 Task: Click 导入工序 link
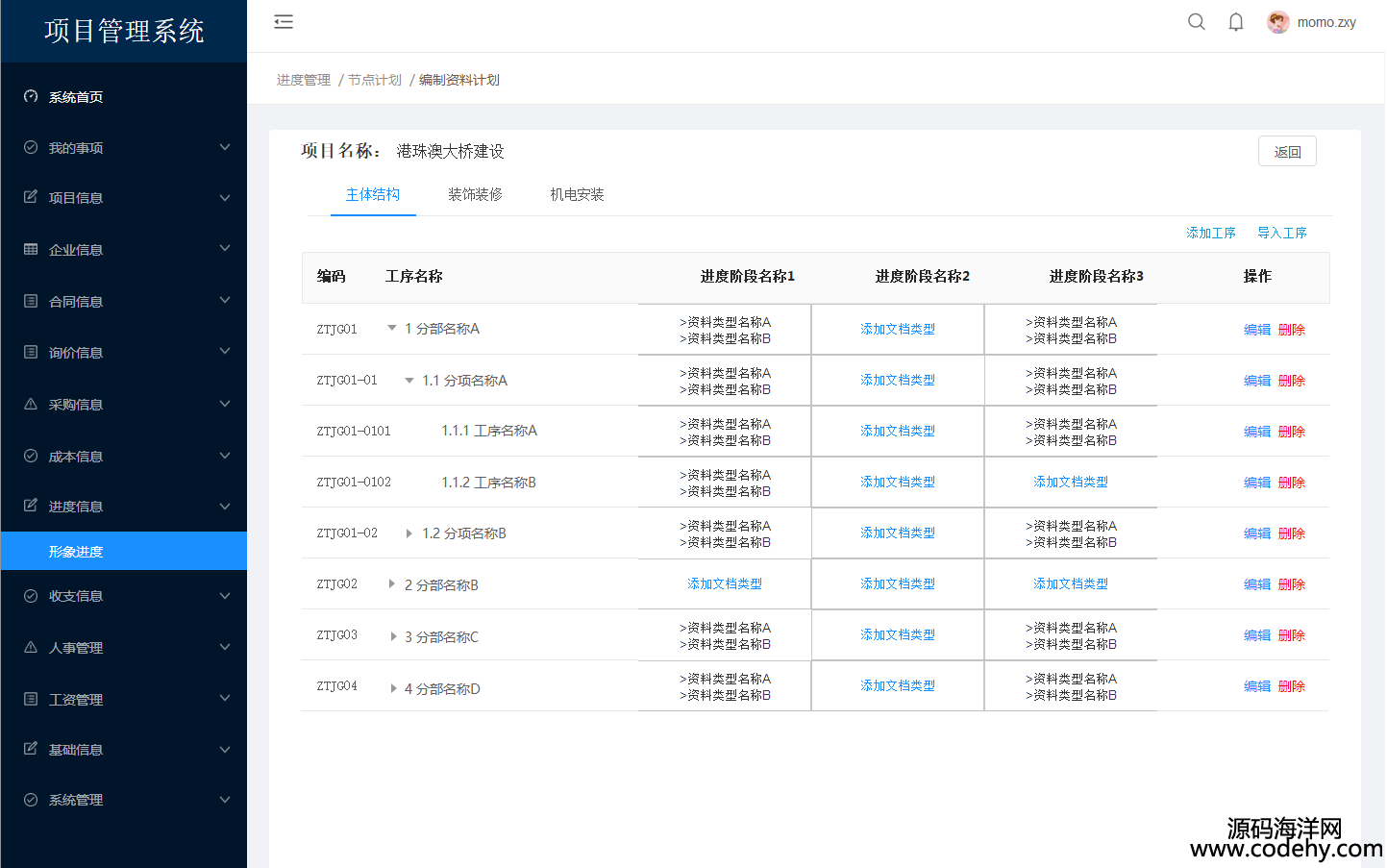(1282, 233)
